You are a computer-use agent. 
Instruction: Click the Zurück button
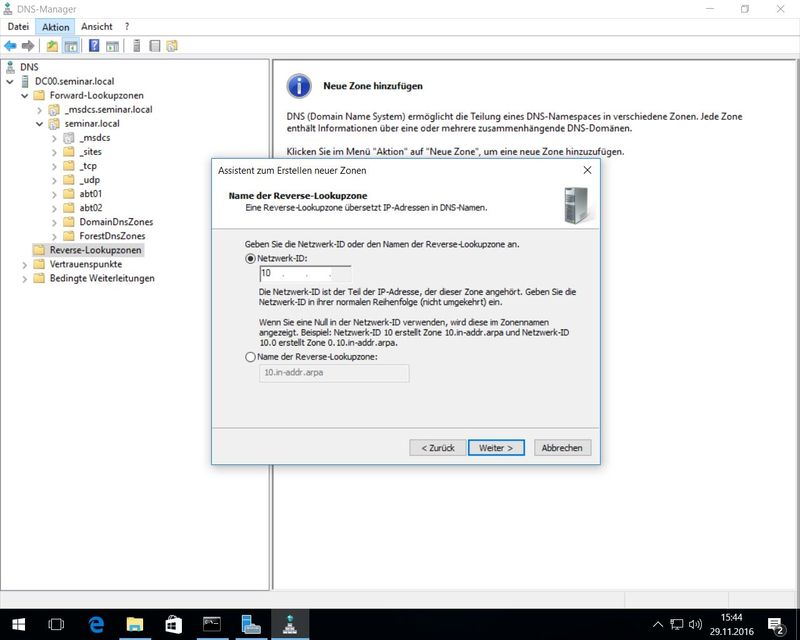click(x=438, y=448)
